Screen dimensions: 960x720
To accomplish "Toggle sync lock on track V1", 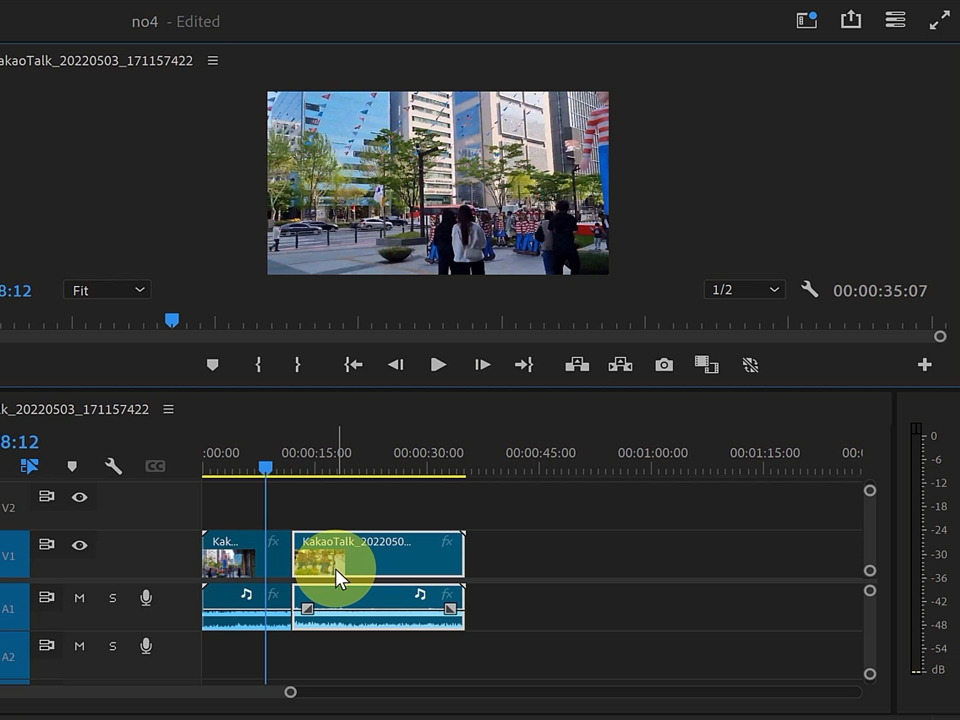I will coord(47,544).
